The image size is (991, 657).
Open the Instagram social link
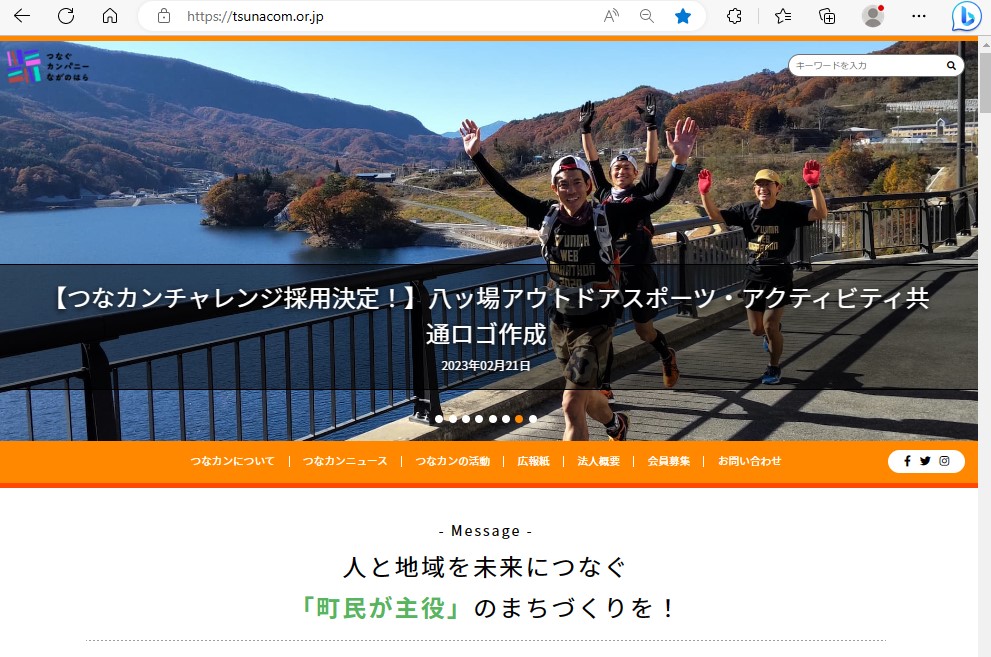[944, 461]
